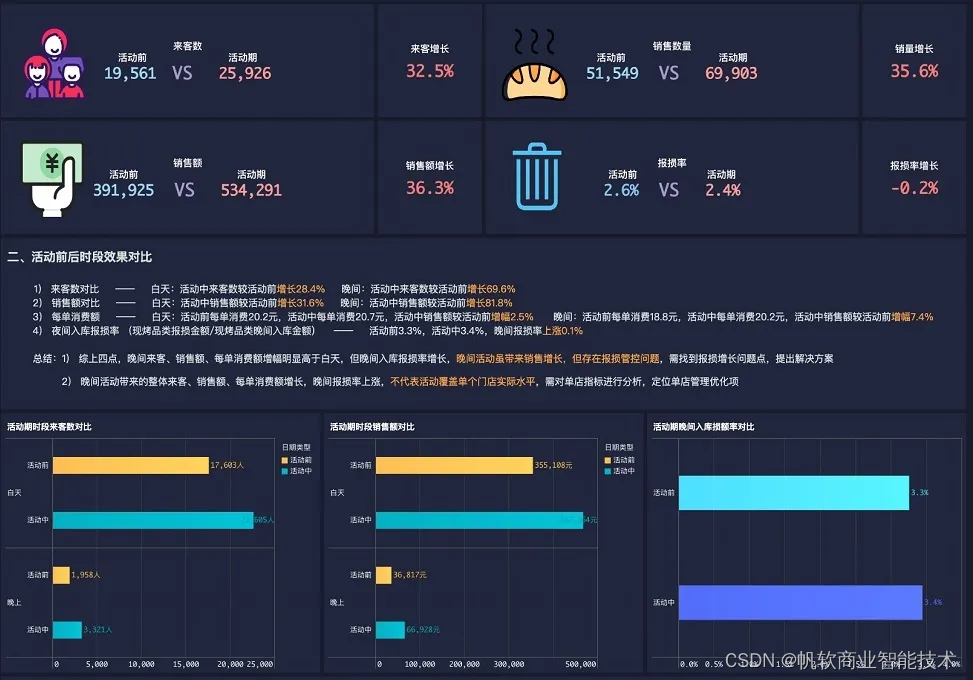Click 活动前 orange legend in 销售额对比 chart

(x=619, y=460)
